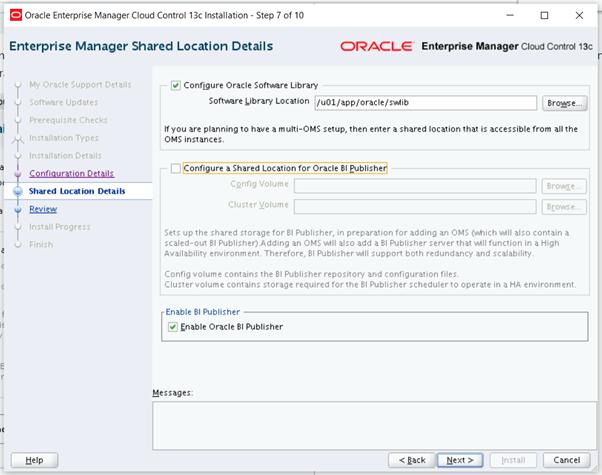Browse for Software Library Location
This screenshot has height=475, width=602.
(x=564, y=103)
